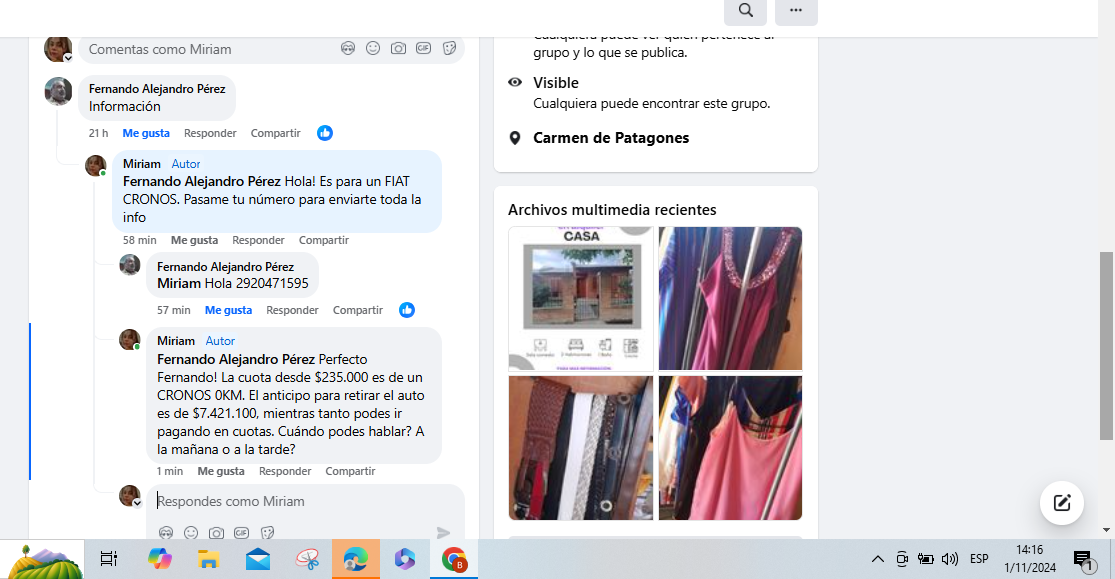
Task: Click Responder under the 'Hola 2920471595' comment
Action: (x=292, y=310)
